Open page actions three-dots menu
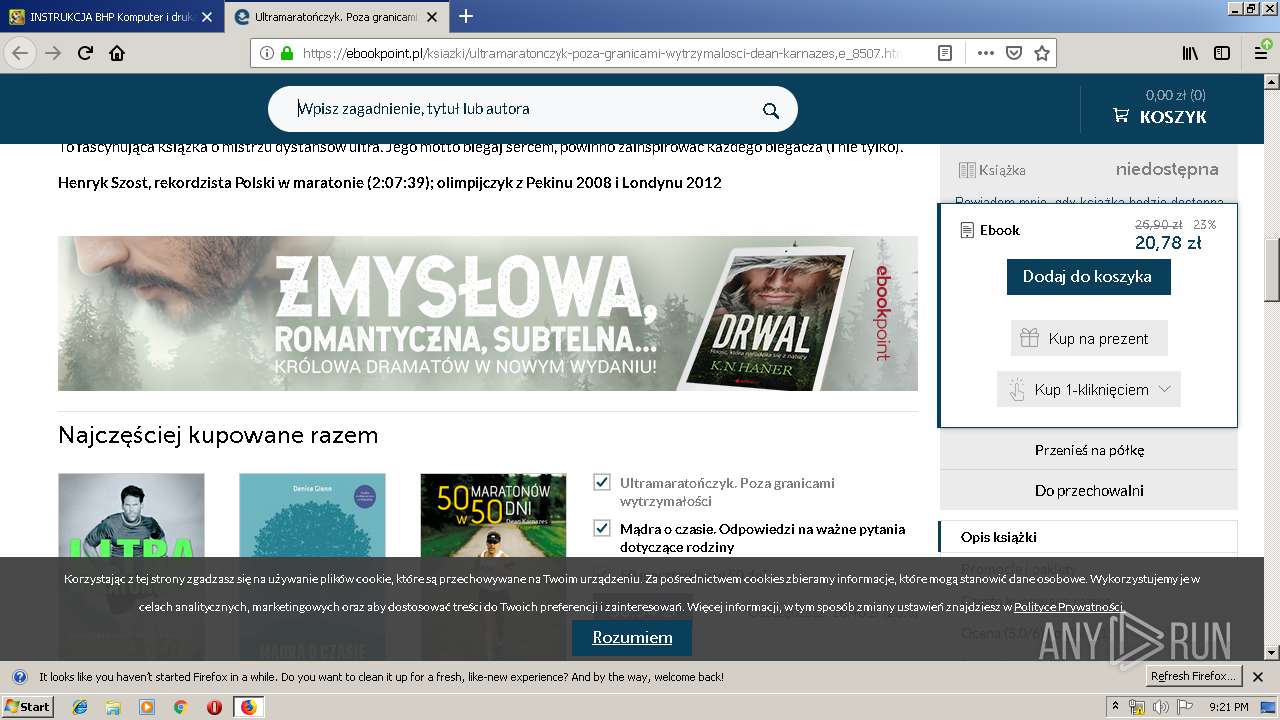Viewport: 1280px width, 720px height. pyautogui.click(x=985, y=53)
